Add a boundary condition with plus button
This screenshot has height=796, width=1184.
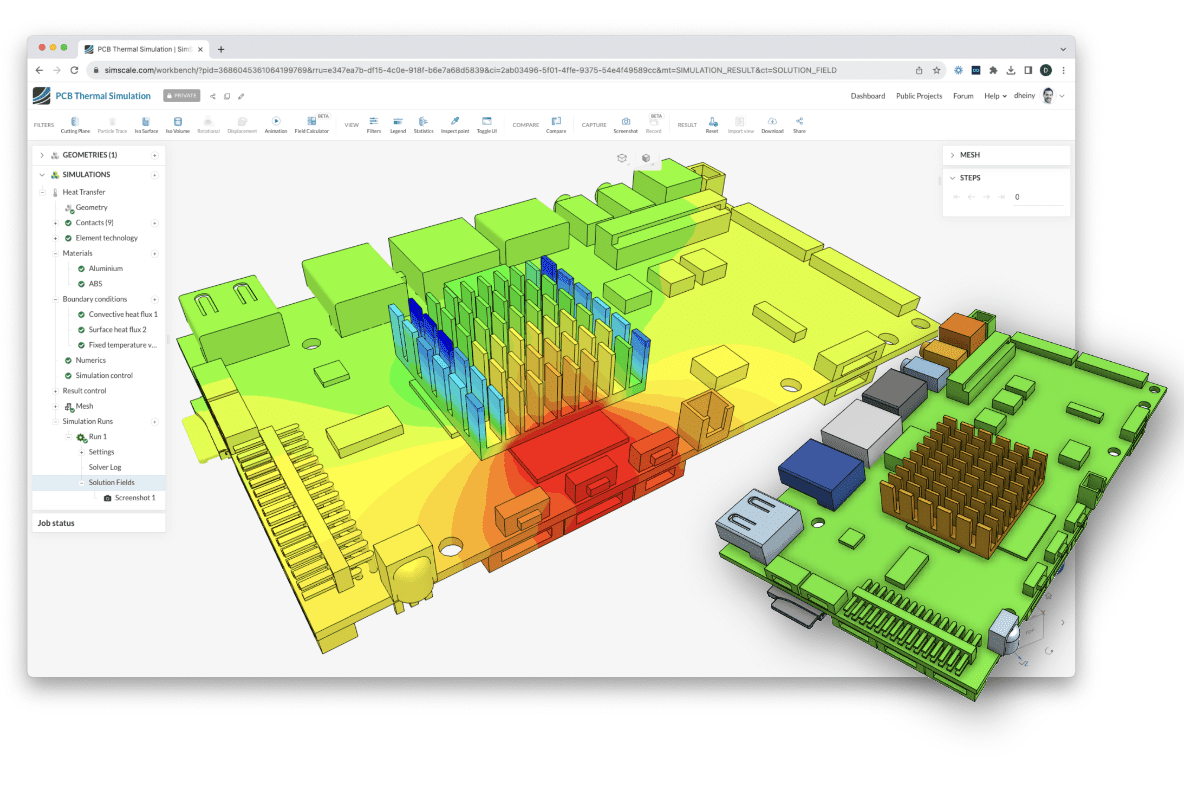pos(155,299)
